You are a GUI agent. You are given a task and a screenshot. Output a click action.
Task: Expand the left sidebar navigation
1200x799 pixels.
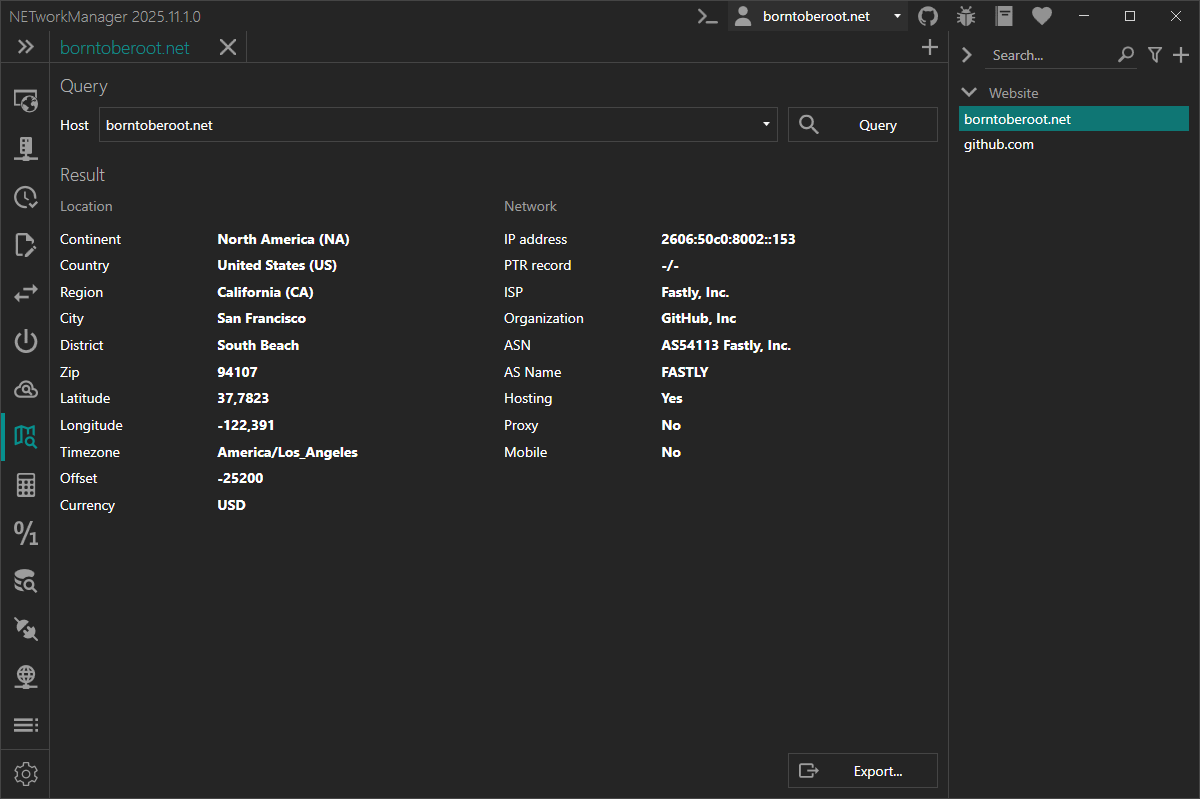[26, 47]
